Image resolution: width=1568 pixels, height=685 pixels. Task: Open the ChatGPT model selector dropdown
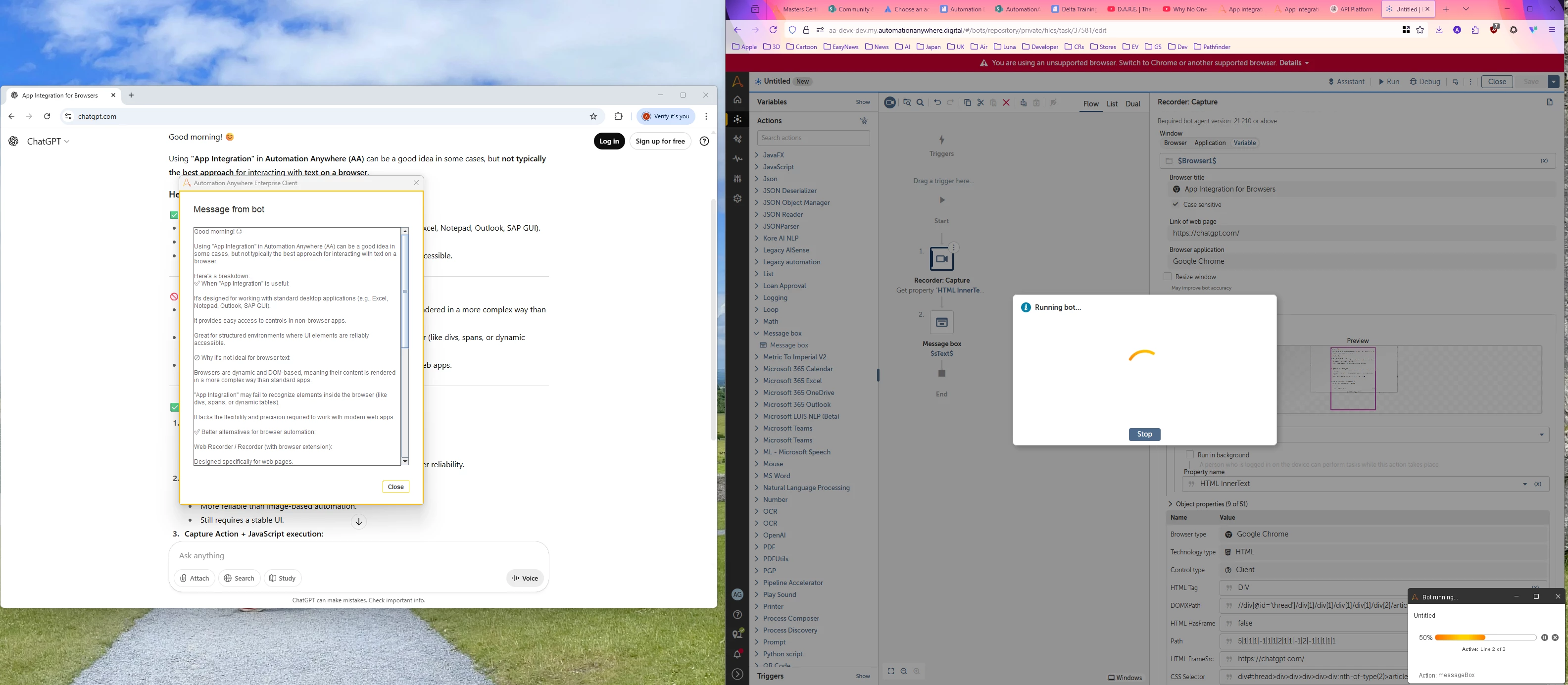point(48,141)
